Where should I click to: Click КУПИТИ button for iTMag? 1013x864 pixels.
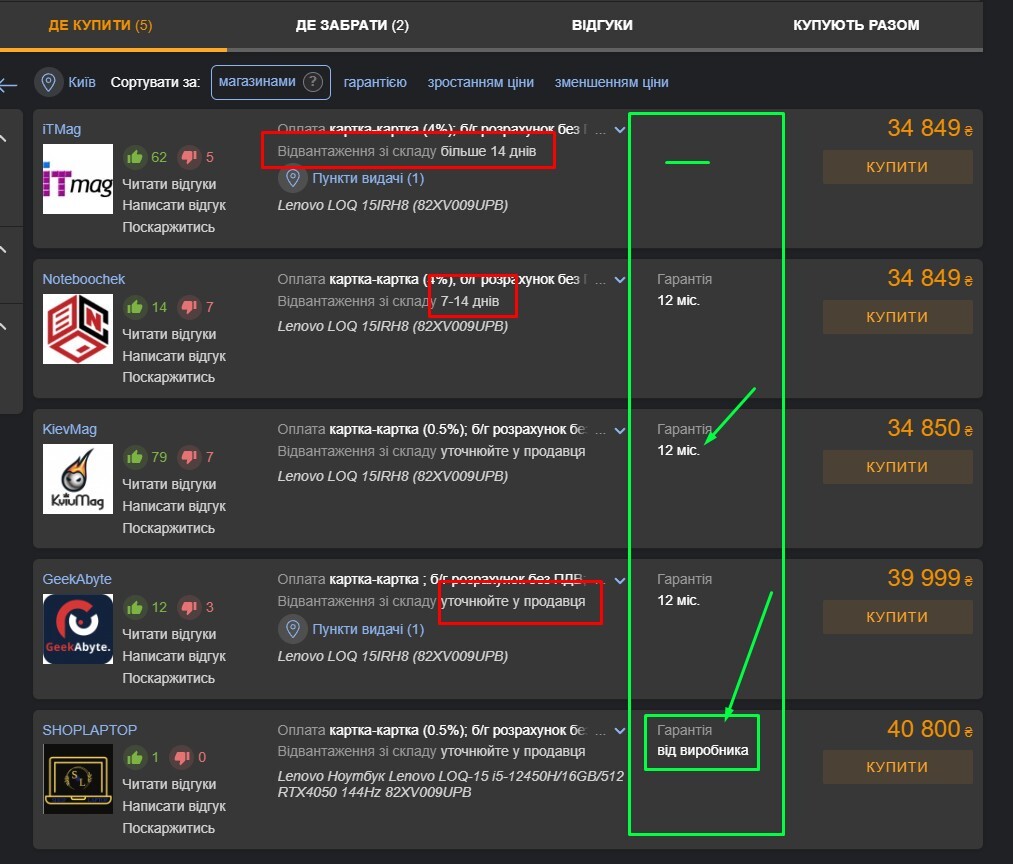click(x=897, y=167)
